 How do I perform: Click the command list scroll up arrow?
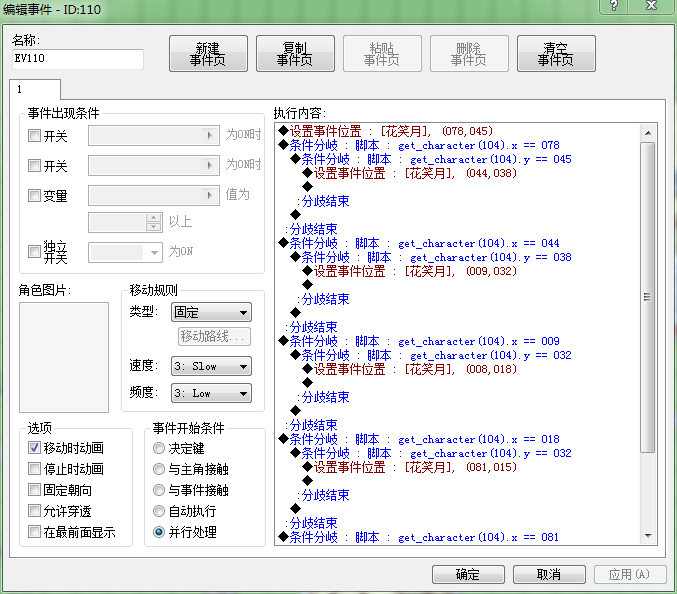[648, 133]
